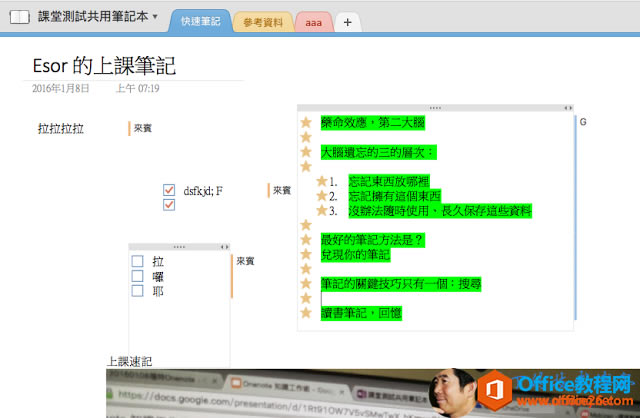
Task: Click the highlighted text 忘記東西放哪裡
Action: point(389,181)
